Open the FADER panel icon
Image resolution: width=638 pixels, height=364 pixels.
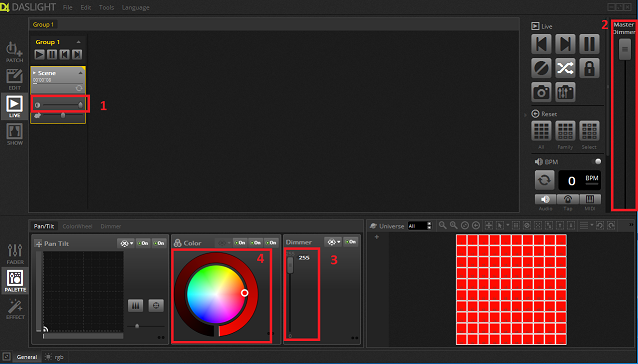tap(15, 254)
